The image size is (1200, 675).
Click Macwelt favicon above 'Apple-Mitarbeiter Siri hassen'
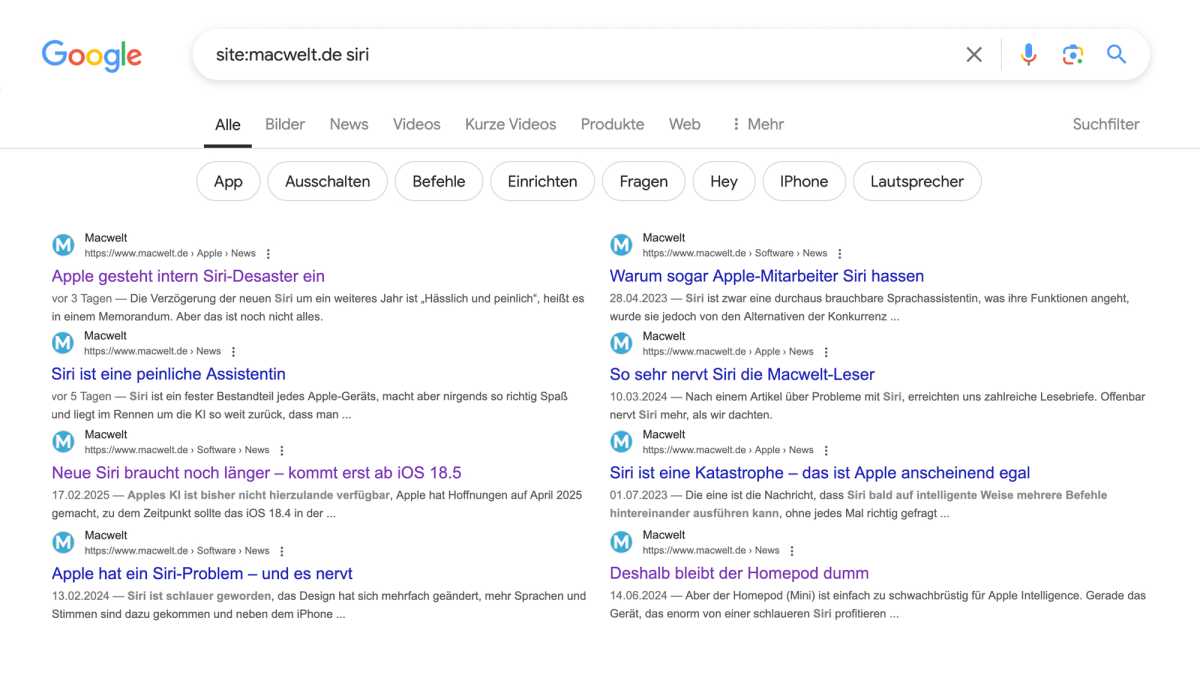click(x=621, y=245)
